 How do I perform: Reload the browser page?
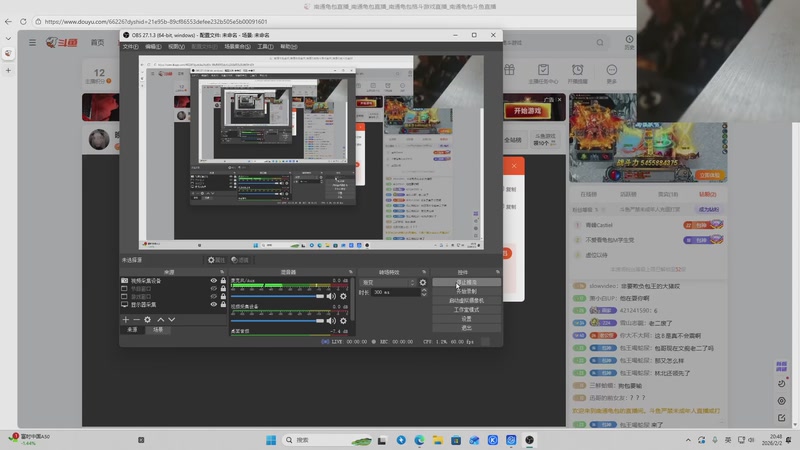(x=23, y=21)
